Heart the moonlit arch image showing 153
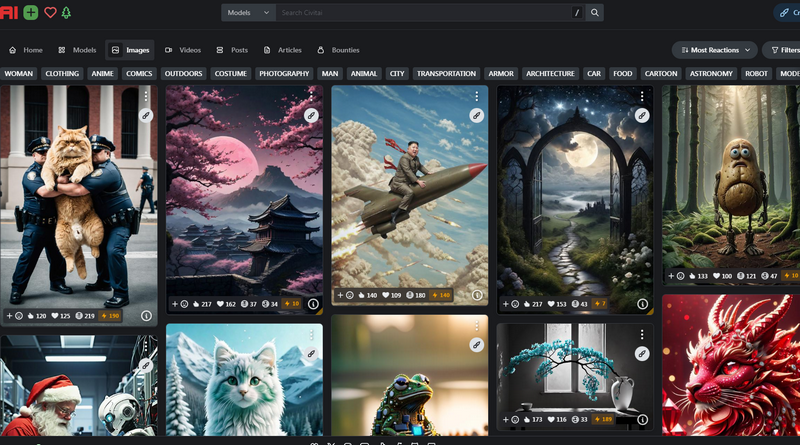The height and width of the screenshot is (445, 800). click(x=557, y=304)
